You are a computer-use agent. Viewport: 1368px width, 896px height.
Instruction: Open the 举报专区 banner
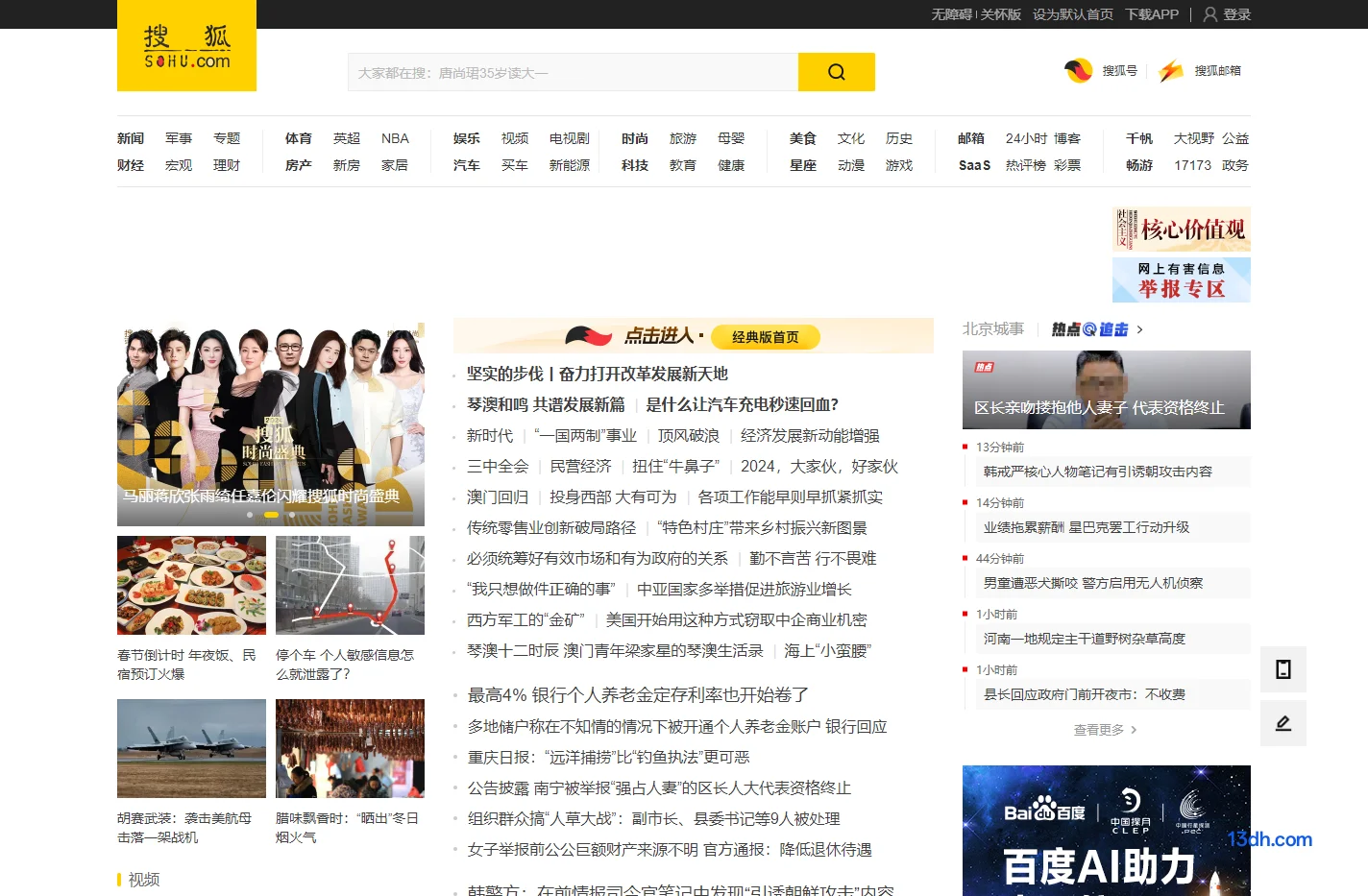(x=1182, y=280)
